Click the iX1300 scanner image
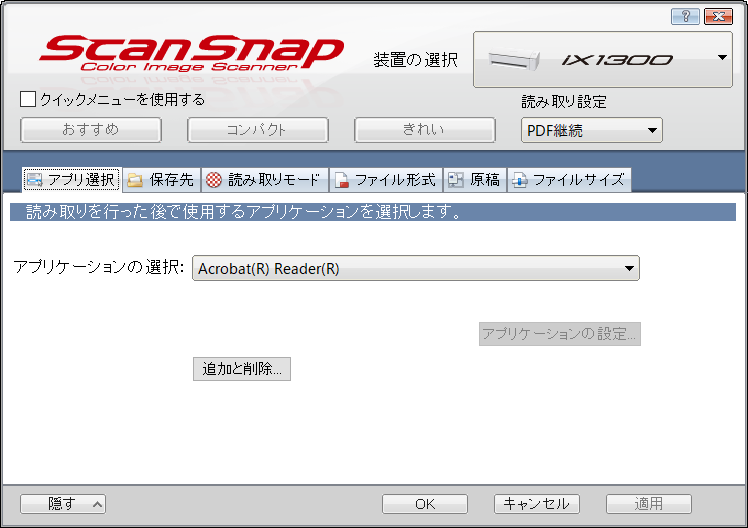748x528 pixels. click(514, 60)
